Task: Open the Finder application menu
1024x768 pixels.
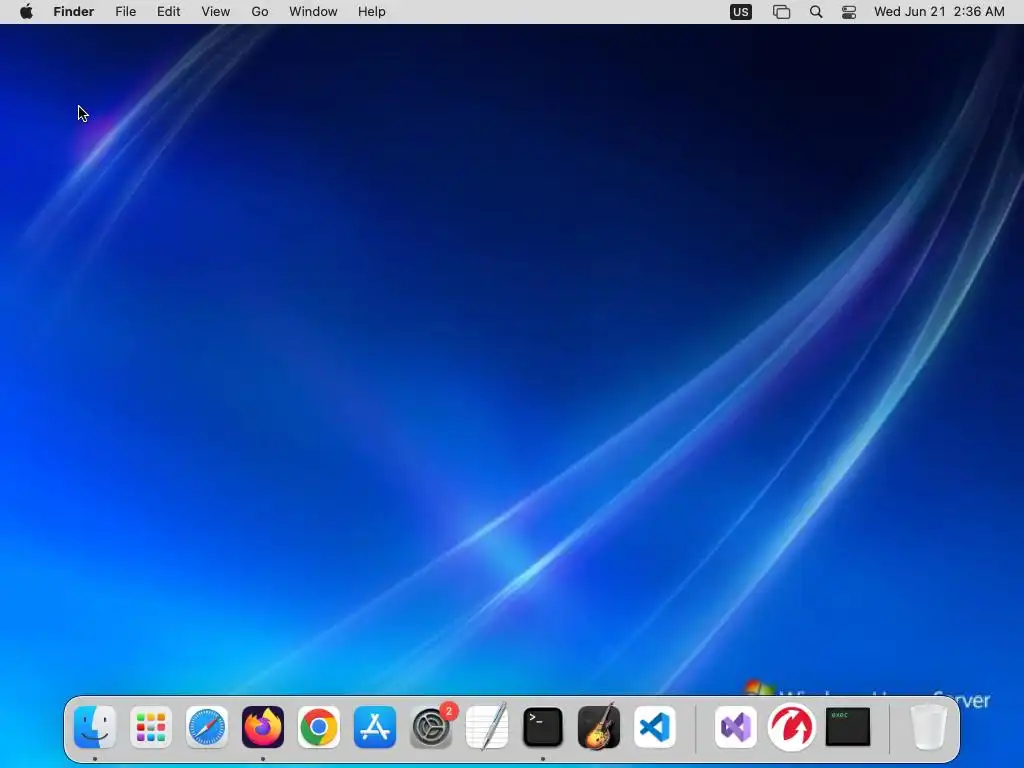Action: (x=74, y=12)
